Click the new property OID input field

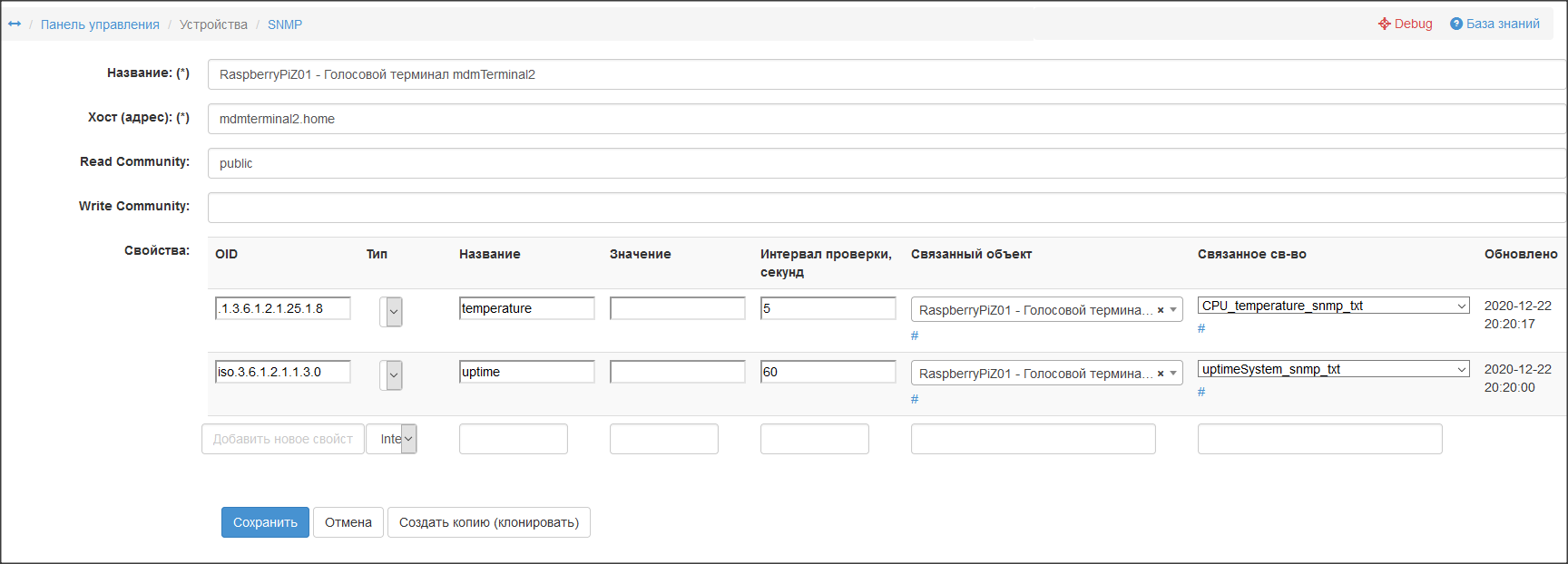(282, 439)
